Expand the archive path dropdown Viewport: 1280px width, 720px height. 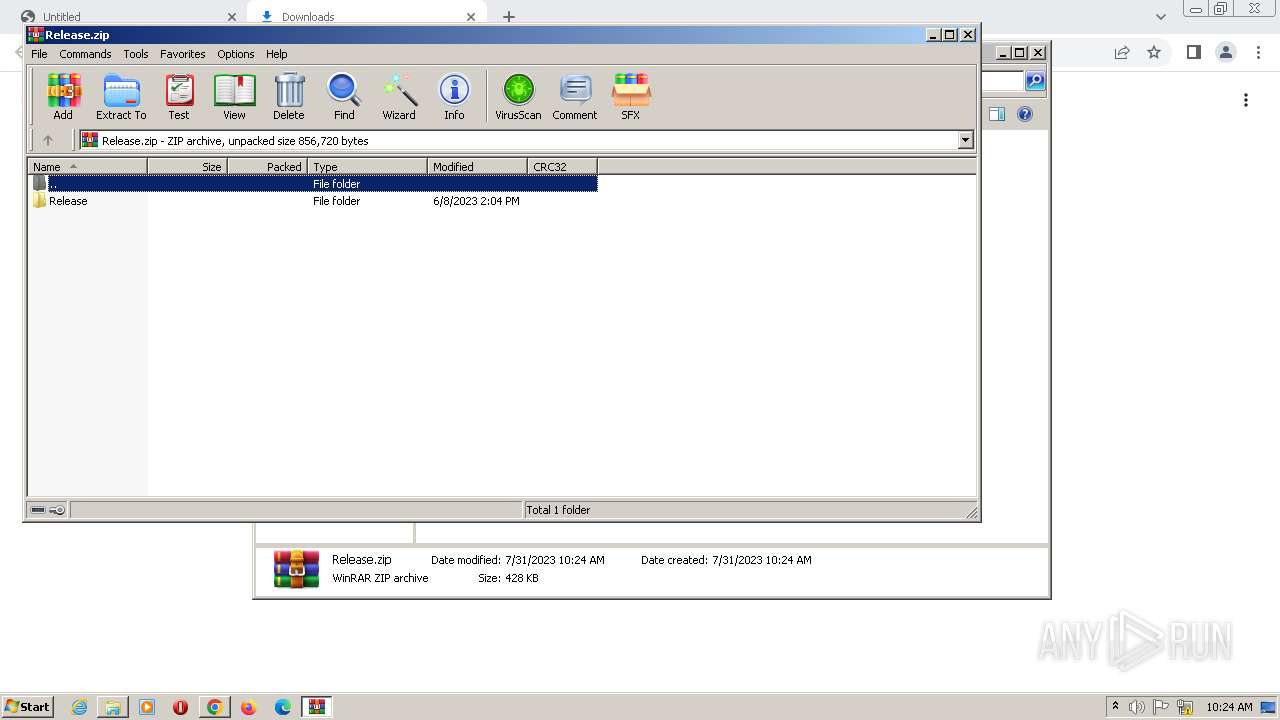click(x=966, y=141)
